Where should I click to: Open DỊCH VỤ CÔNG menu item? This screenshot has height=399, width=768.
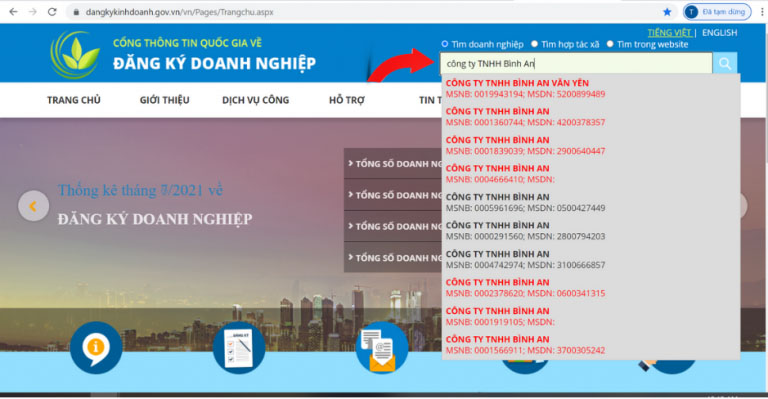tap(256, 100)
